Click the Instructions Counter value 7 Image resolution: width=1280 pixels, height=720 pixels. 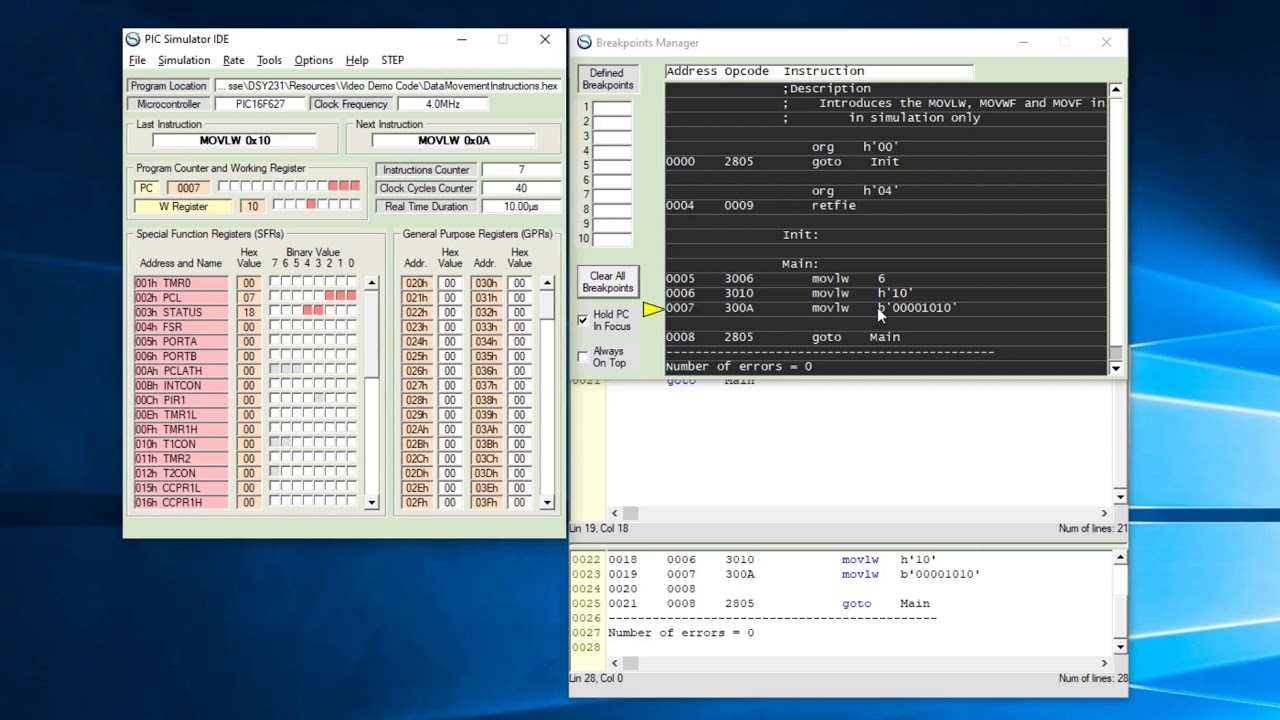(x=520, y=169)
